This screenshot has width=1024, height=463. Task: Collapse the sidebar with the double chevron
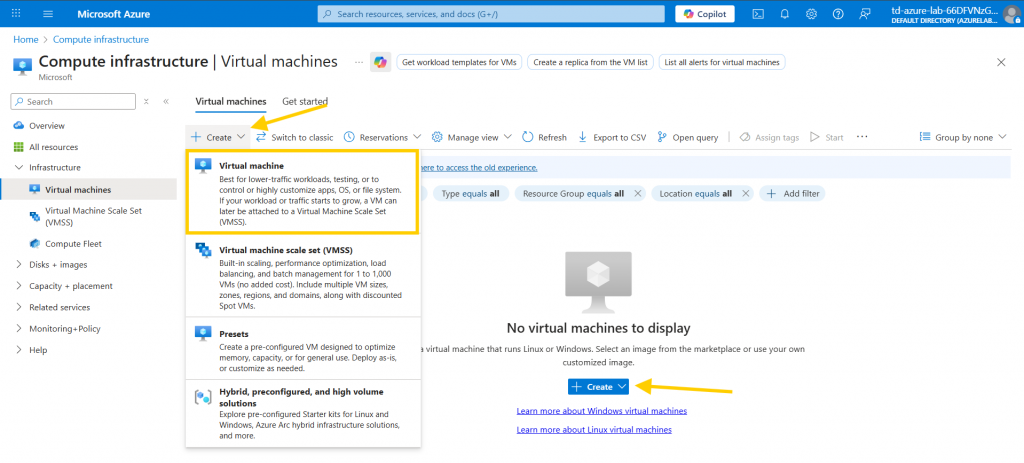[x=166, y=101]
